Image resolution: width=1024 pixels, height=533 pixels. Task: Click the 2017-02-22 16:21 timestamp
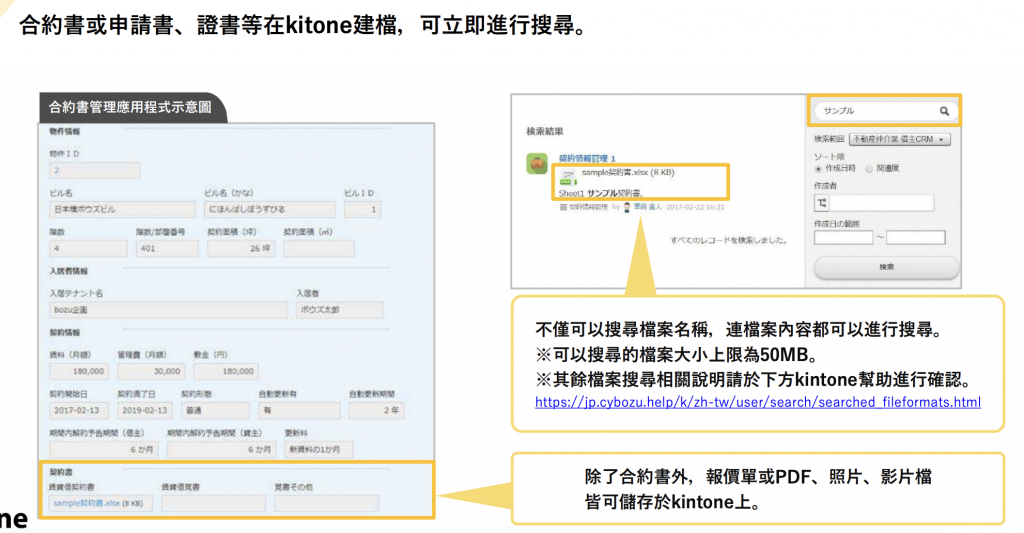pyautogui.click(x=694, y=207)
